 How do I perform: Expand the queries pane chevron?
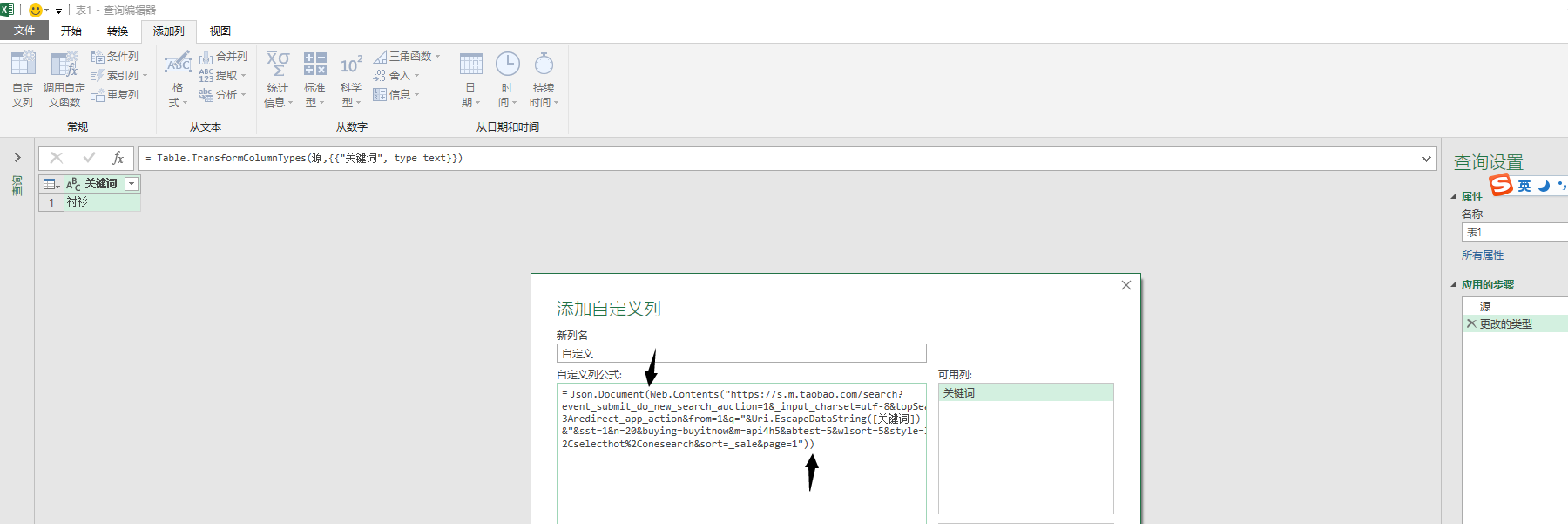(17, 158)
